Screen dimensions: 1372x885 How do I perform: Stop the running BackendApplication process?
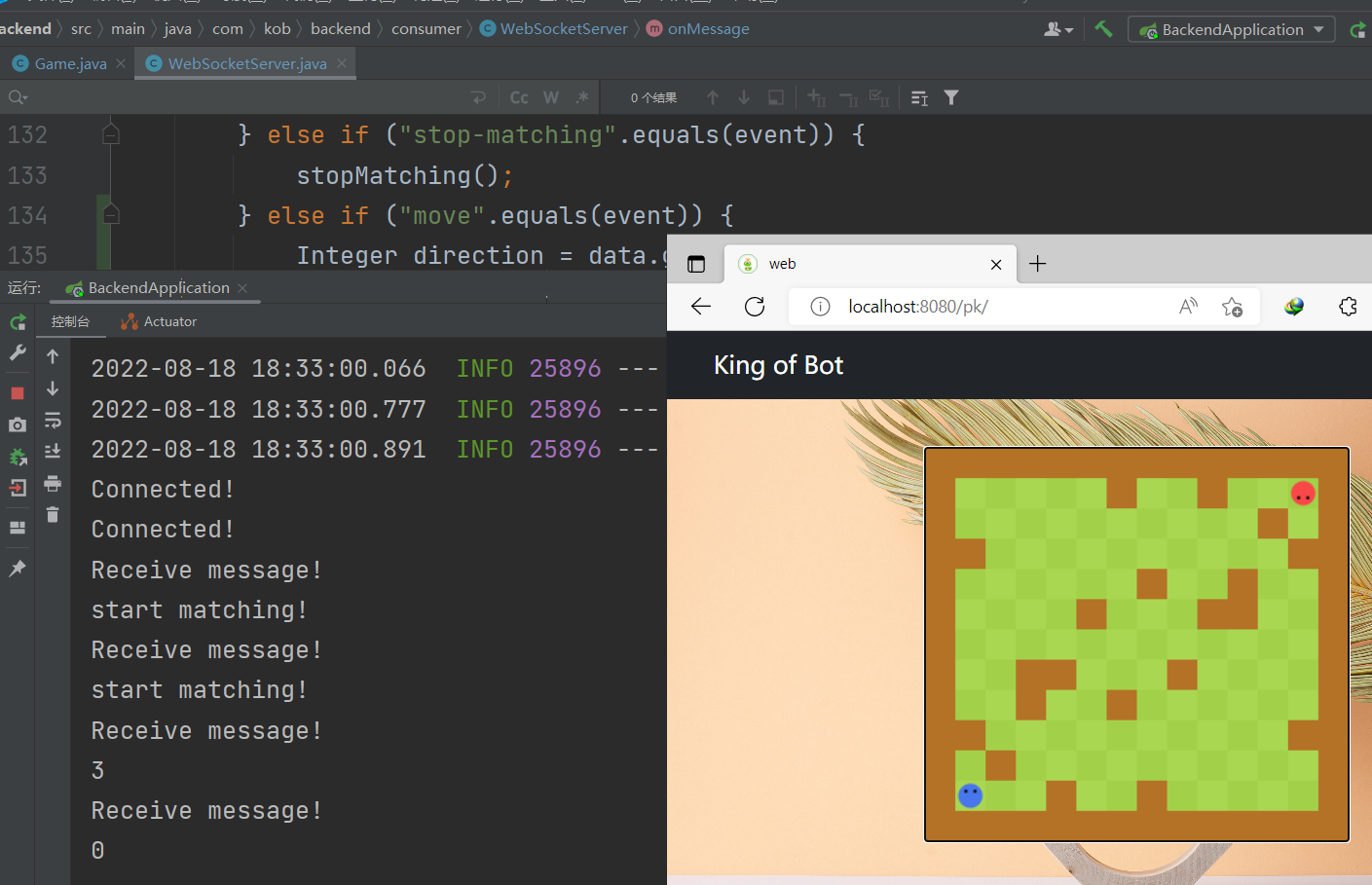pyautogui.click(x=18, y=393)
